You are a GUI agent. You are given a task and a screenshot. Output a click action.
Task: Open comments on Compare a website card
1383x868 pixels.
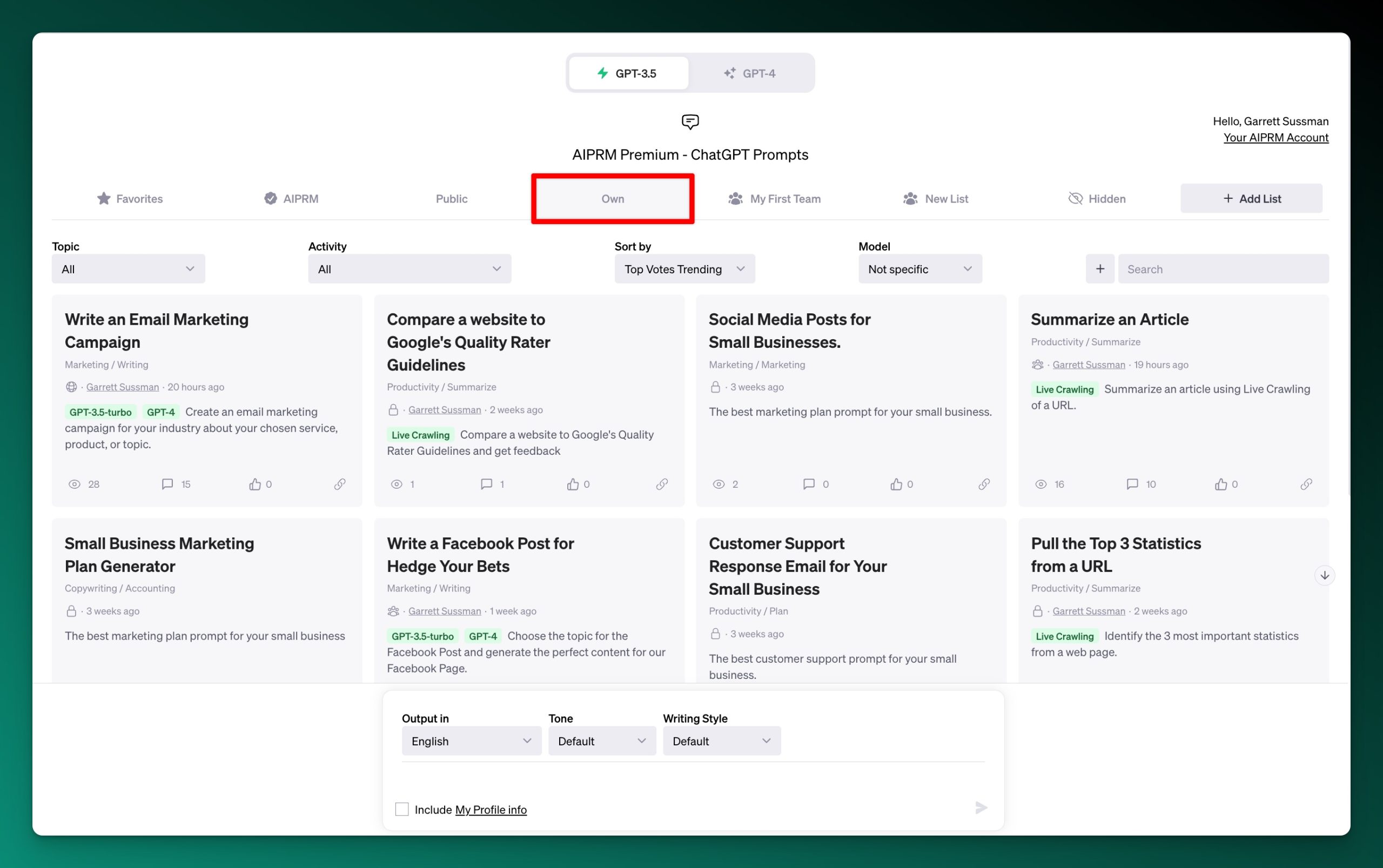(x=486, y=484)
